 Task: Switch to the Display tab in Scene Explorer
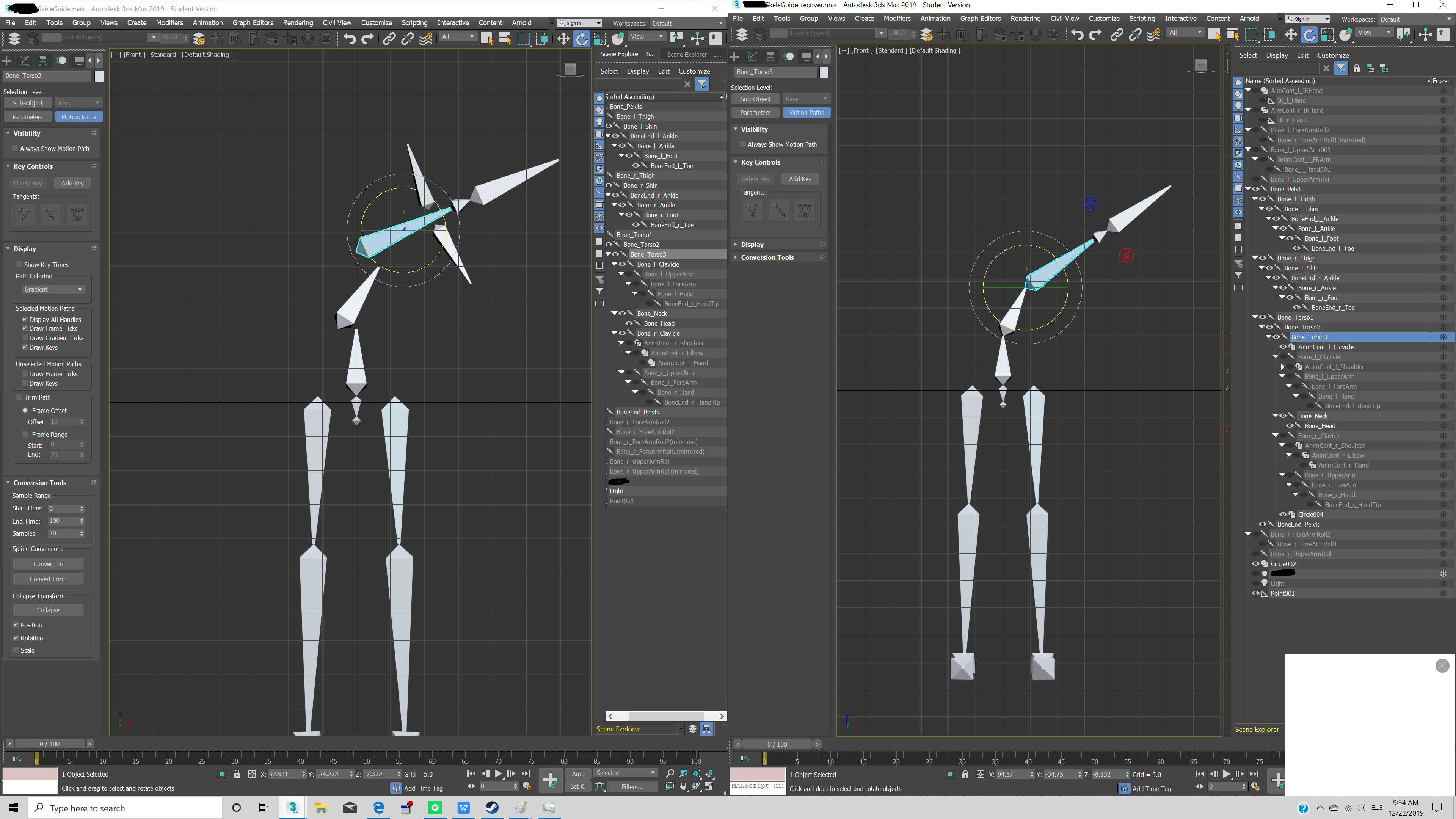(637, 71)
